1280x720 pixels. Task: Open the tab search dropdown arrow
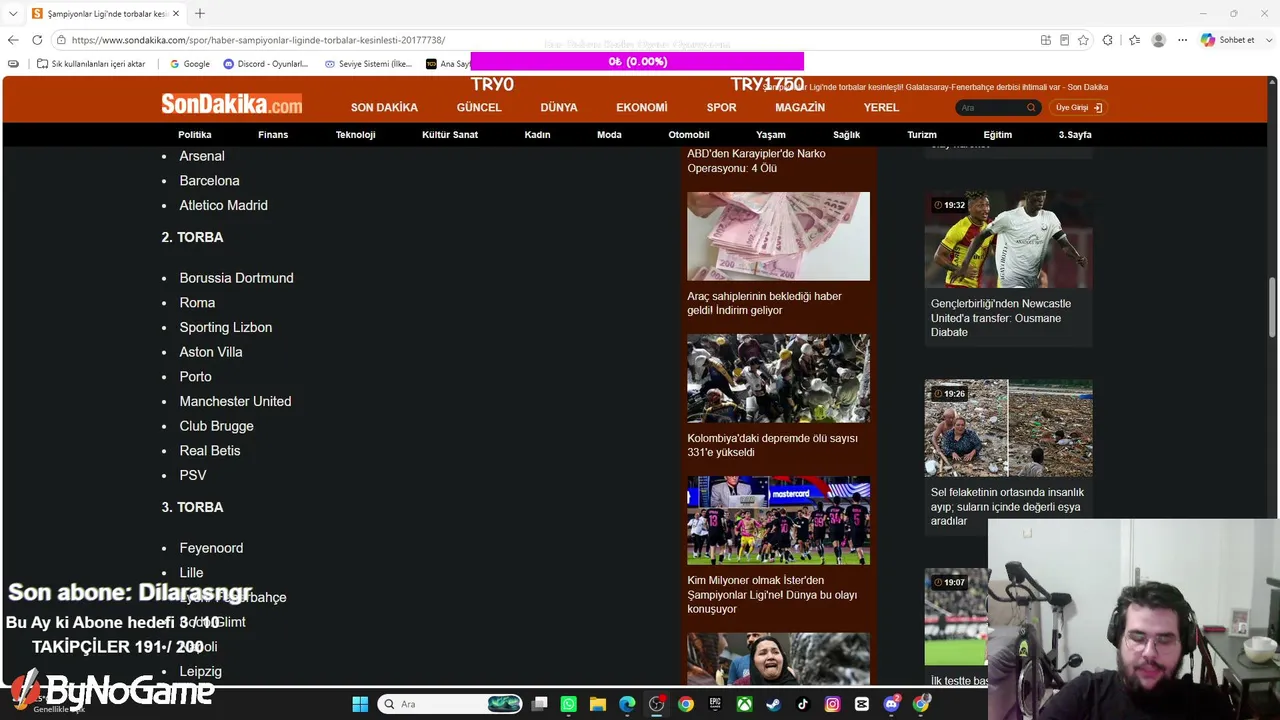click(x=13, y=13)
